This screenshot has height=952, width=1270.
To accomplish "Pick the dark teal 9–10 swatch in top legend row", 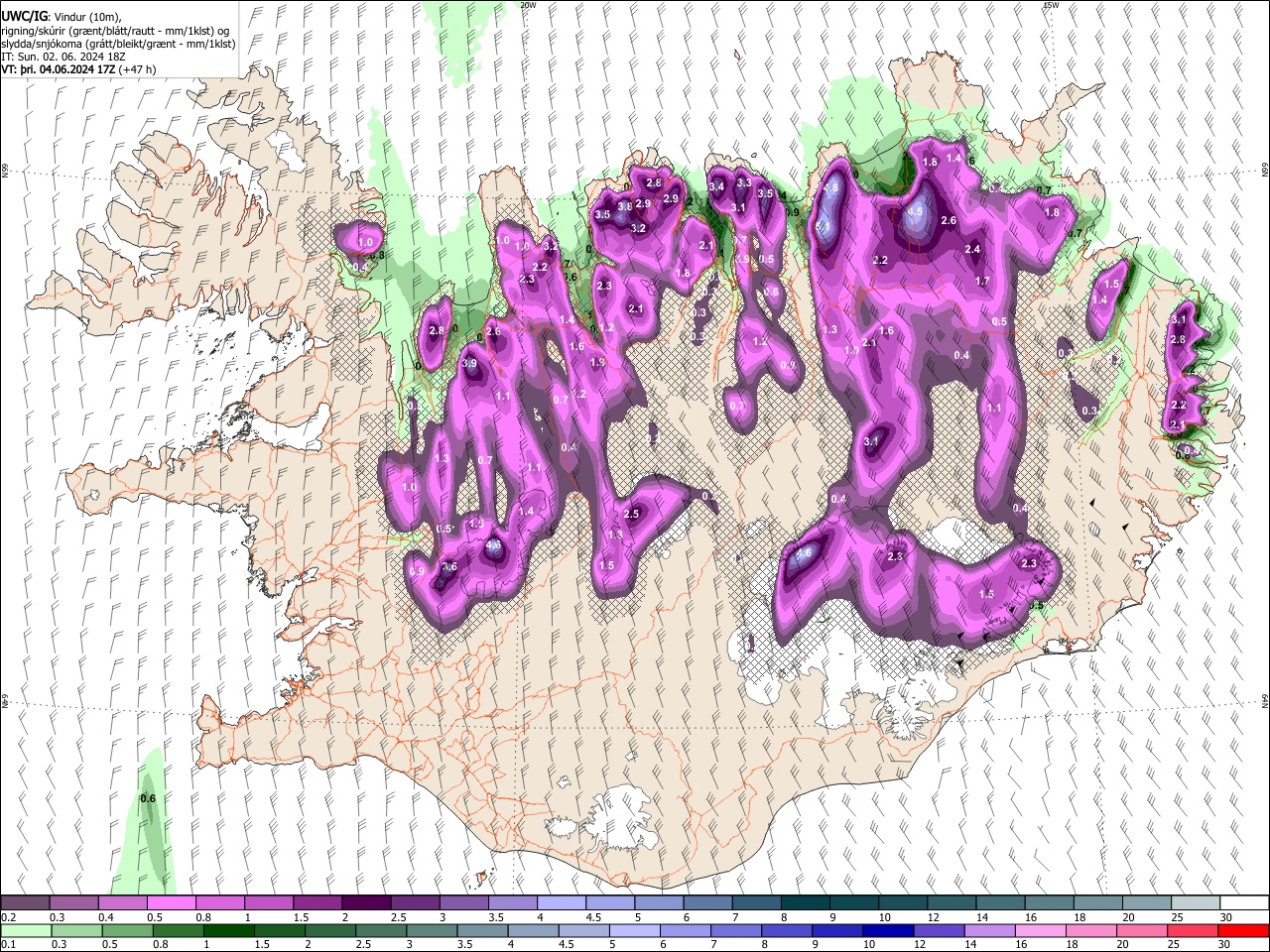I will point(852,903).
